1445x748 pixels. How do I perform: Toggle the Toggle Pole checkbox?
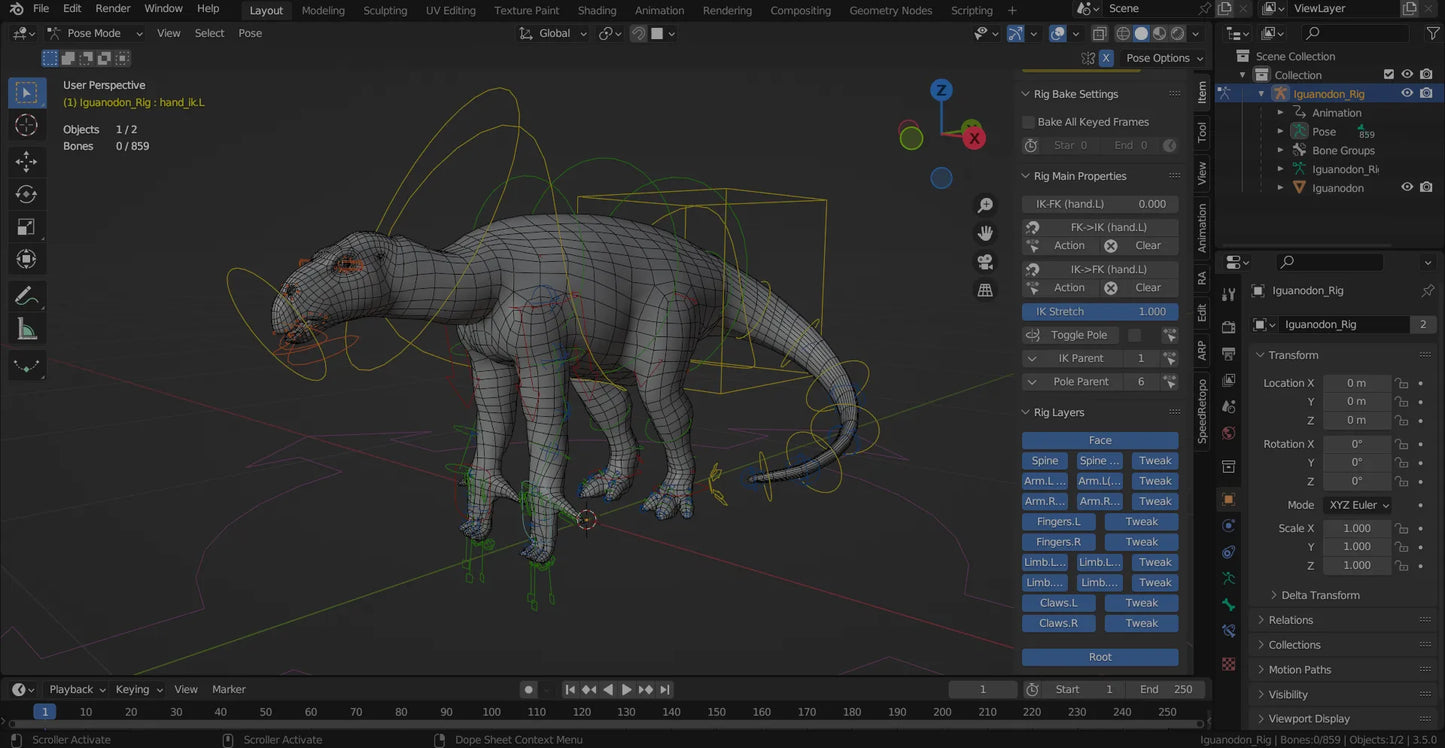point(1134,335)
